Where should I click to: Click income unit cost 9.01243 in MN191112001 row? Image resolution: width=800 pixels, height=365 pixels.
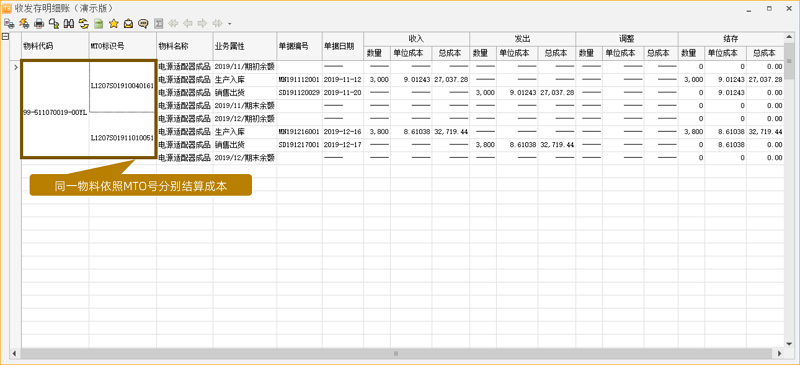411,80
